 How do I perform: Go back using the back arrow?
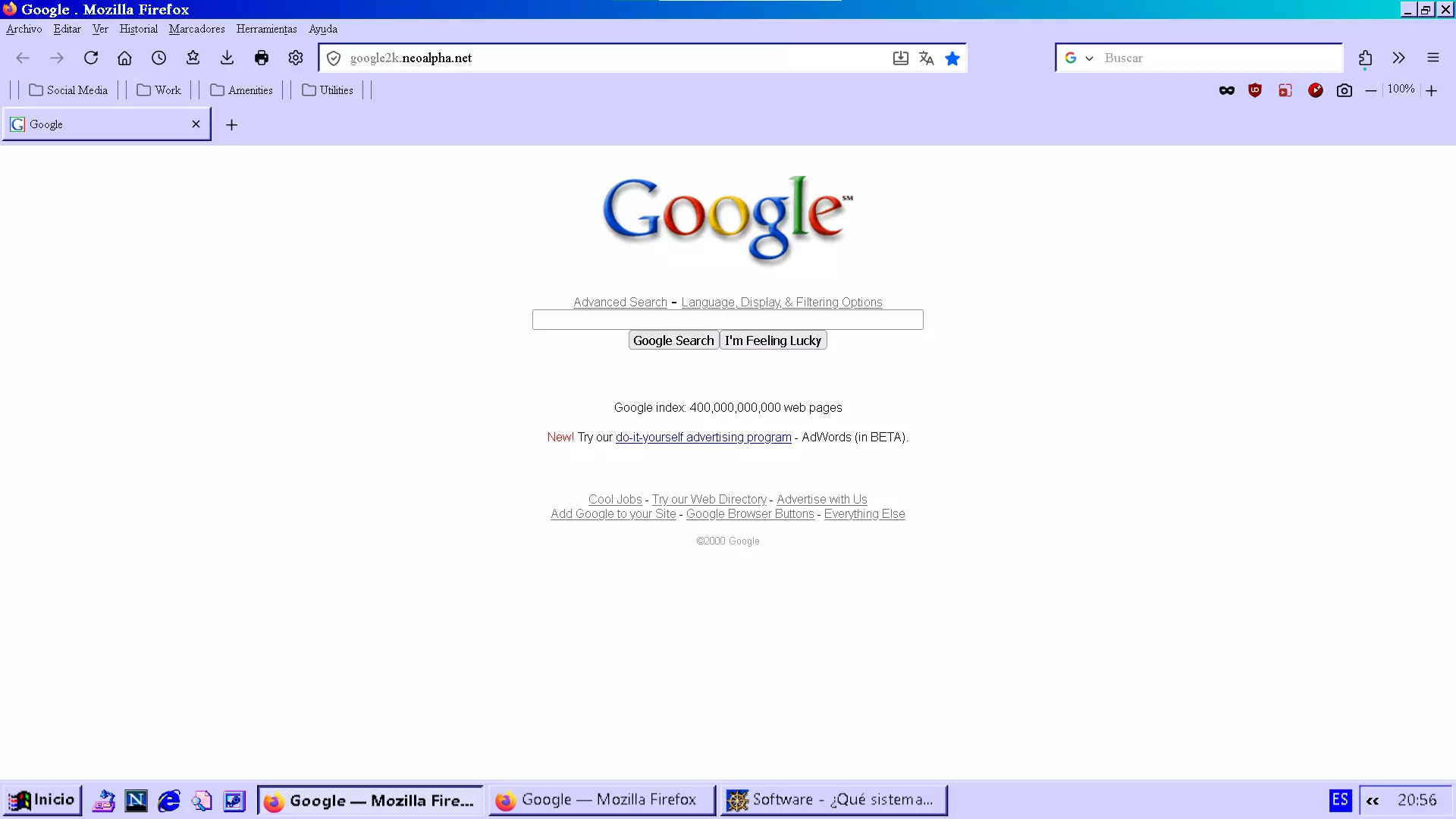point(23,58)
